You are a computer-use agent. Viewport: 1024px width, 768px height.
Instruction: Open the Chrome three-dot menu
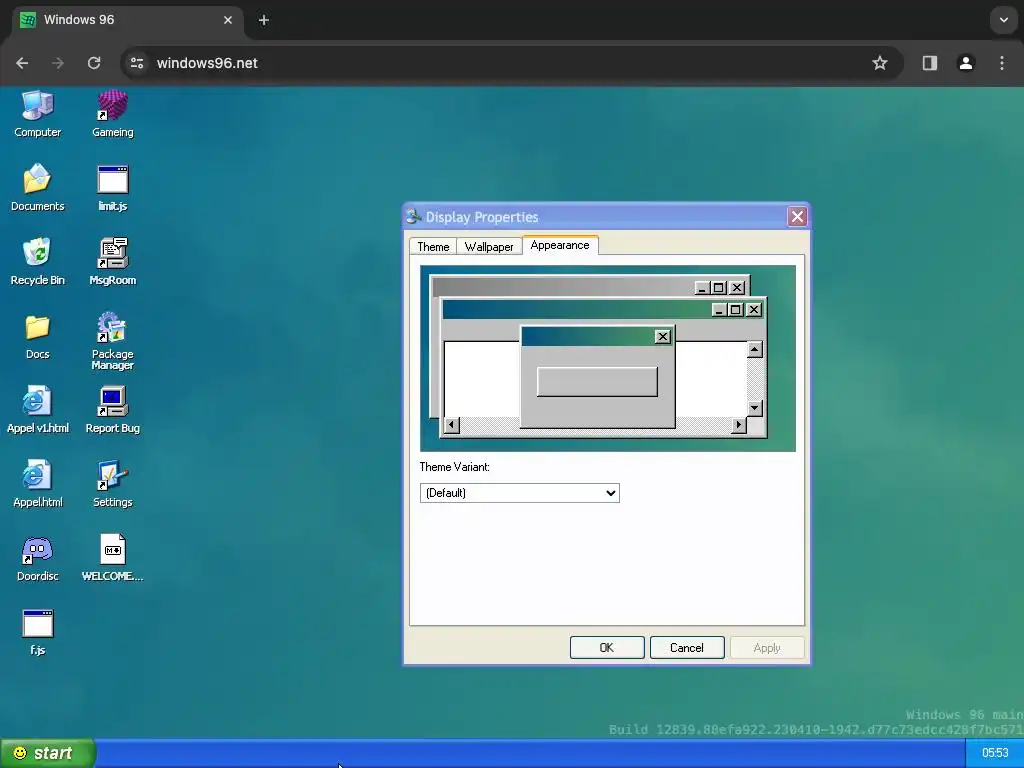pyautogui.click(x=1002, y=63)
